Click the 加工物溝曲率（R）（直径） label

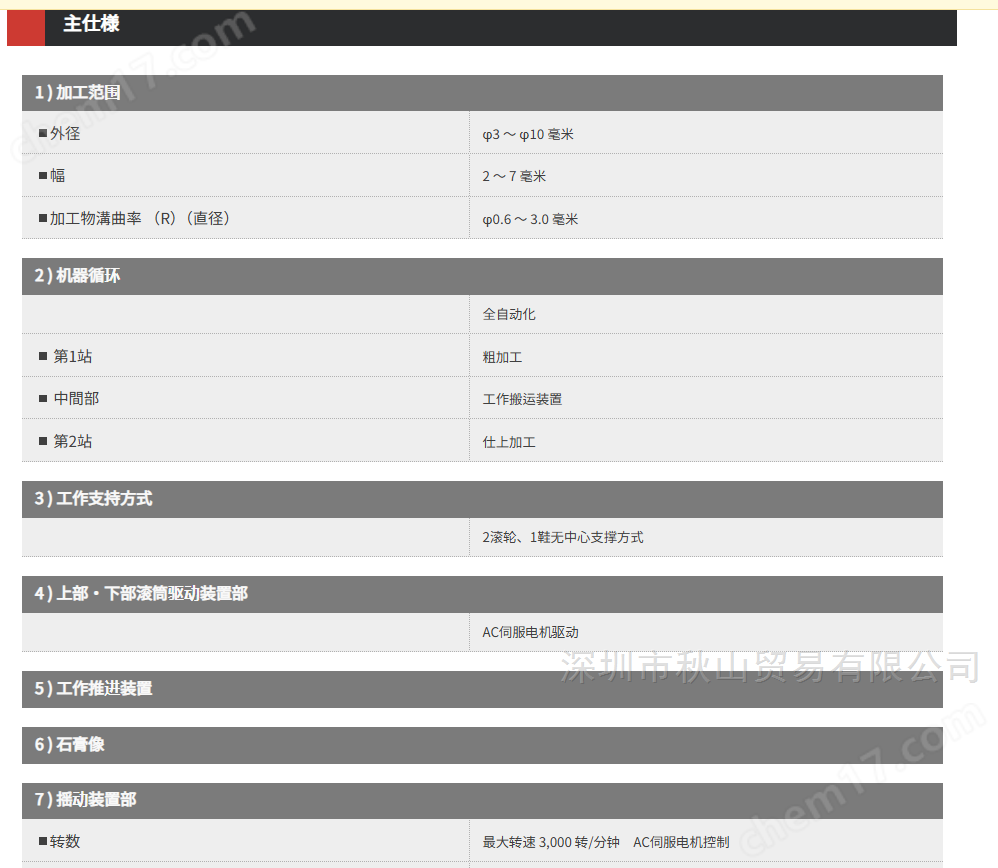pyautogui.click(x=140, y=218)
